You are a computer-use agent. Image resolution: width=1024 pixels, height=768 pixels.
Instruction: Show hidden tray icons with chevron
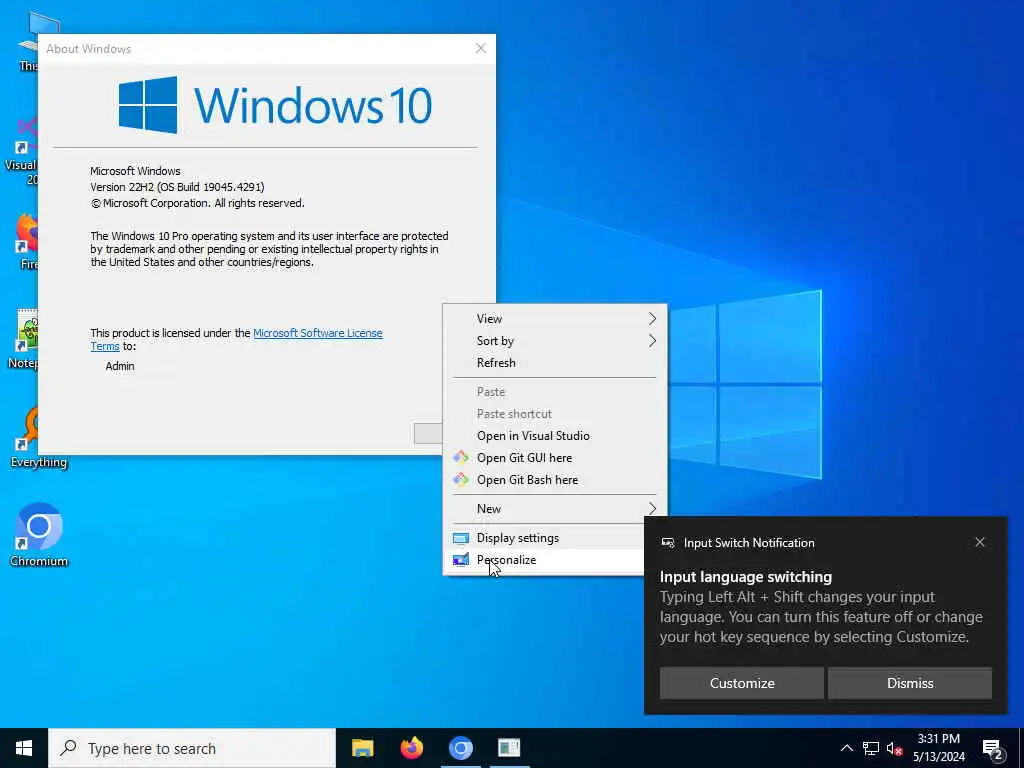[x=846, y=748]
